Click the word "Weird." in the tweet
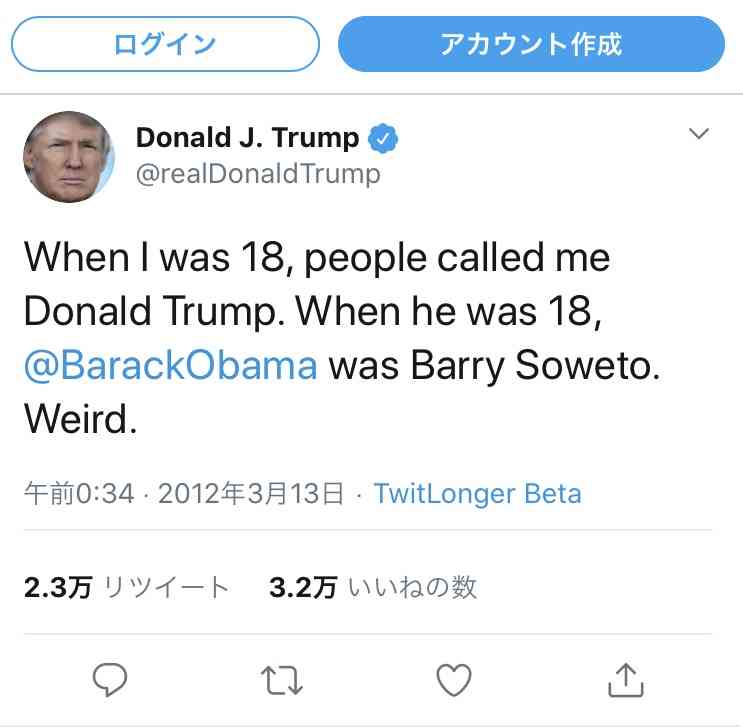Screen dimensions: 743x728 tap(79, 417)
